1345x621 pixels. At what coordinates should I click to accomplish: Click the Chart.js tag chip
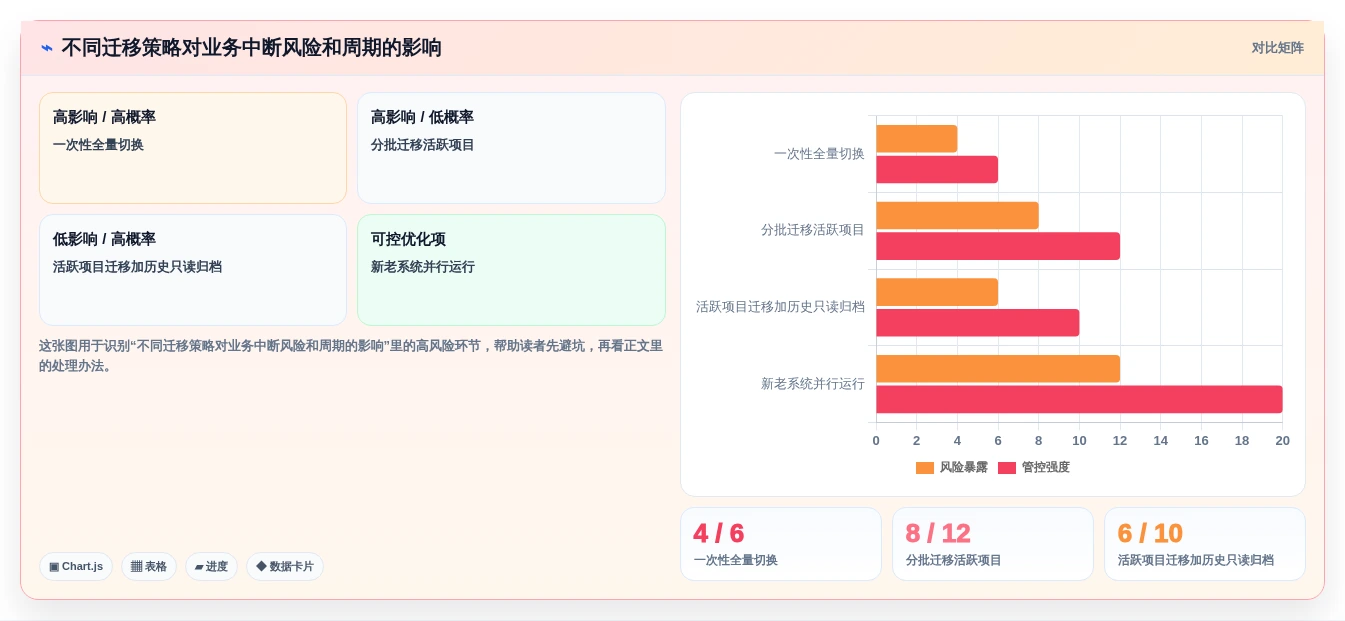[x=76, y=566]
